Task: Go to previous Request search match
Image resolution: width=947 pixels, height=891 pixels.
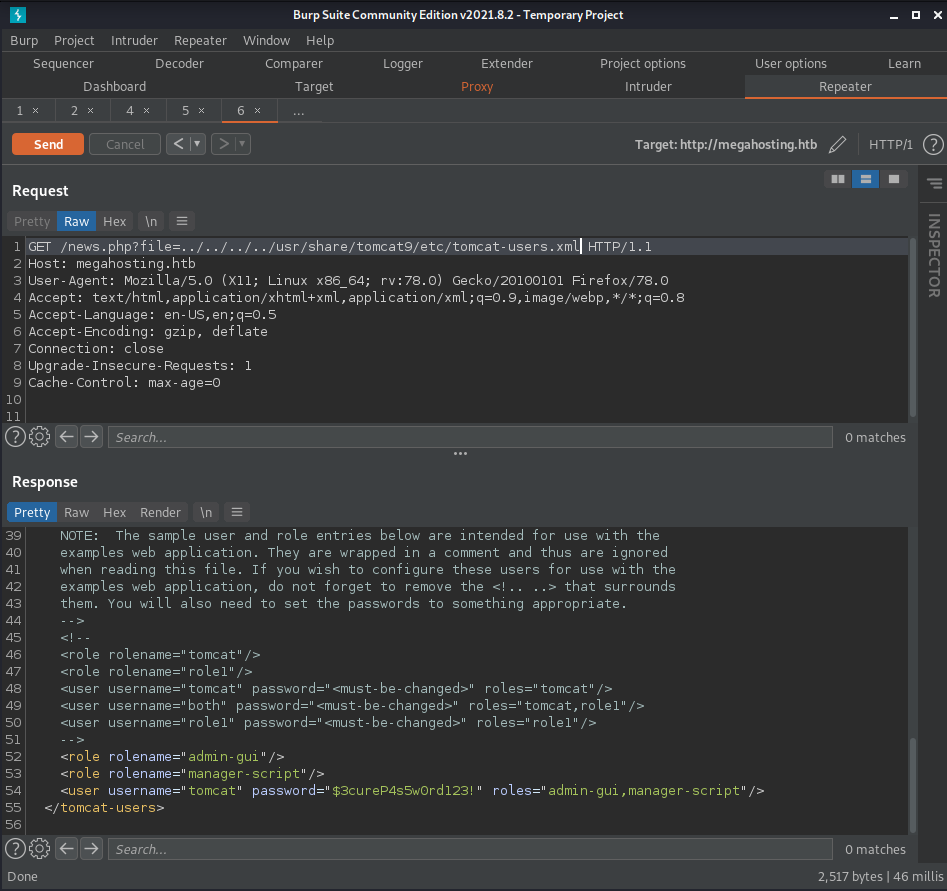Action: click(66, 437)
